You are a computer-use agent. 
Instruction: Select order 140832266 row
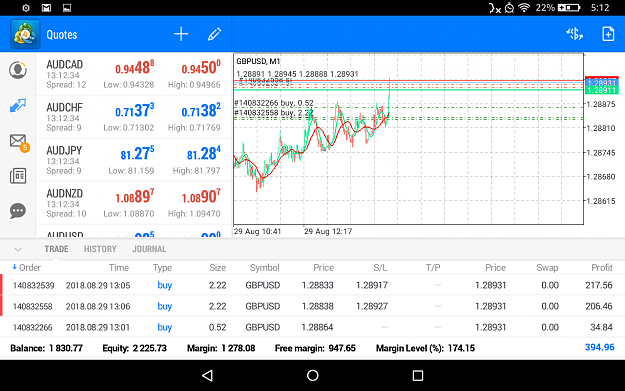[x=312, y=327]
